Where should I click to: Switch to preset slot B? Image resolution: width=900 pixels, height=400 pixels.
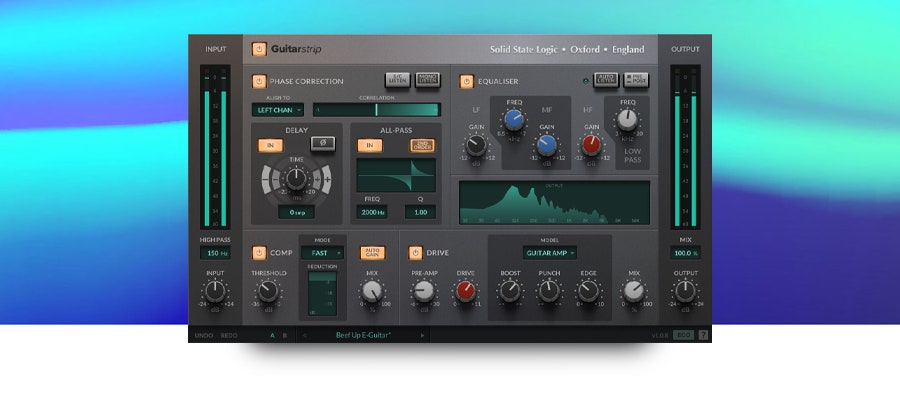point(284,335)
